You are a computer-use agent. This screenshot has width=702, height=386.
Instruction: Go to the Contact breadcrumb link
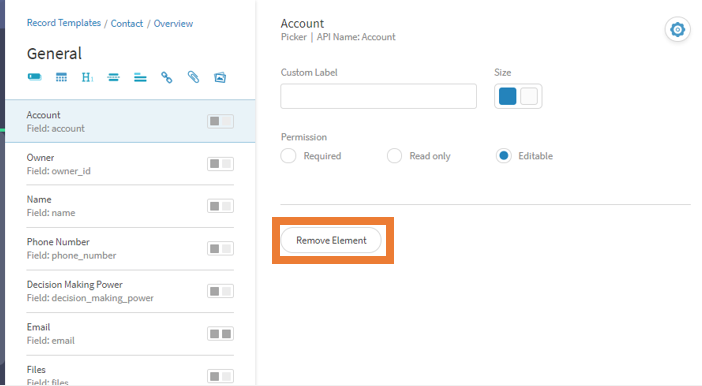127,23
